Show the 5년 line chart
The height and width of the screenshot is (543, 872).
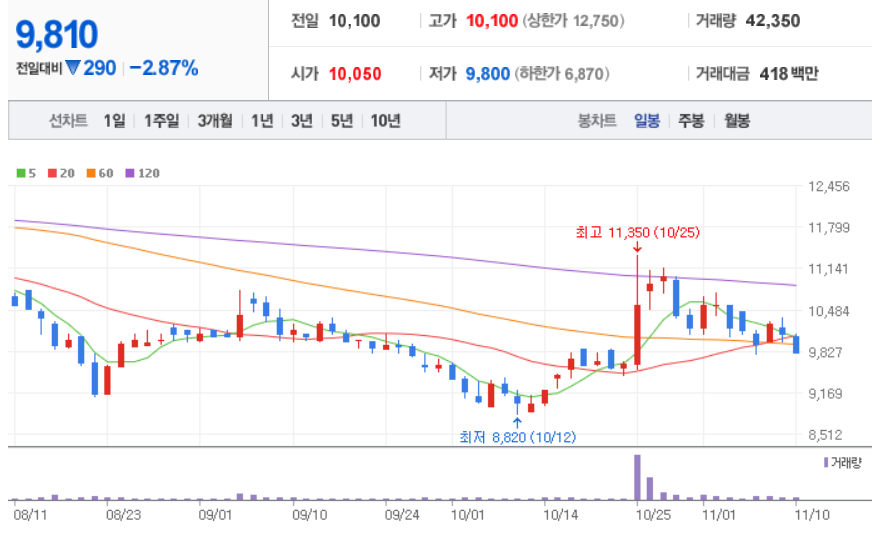point(342,120)
